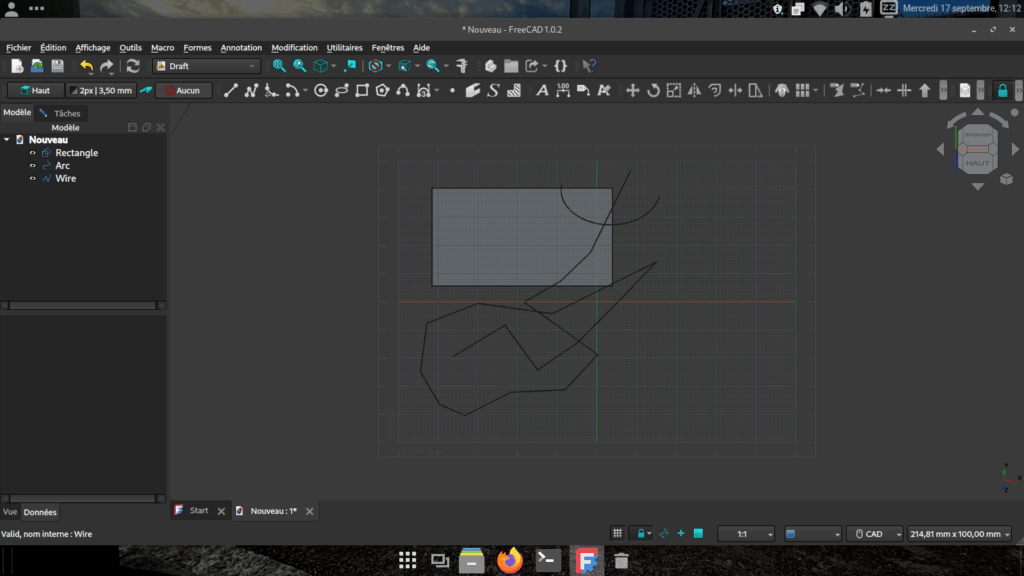Collapse the Nouveau document tree node
Image resolution: width=1024 pixels, height=576 pixels.
click(x=7, y=140)
